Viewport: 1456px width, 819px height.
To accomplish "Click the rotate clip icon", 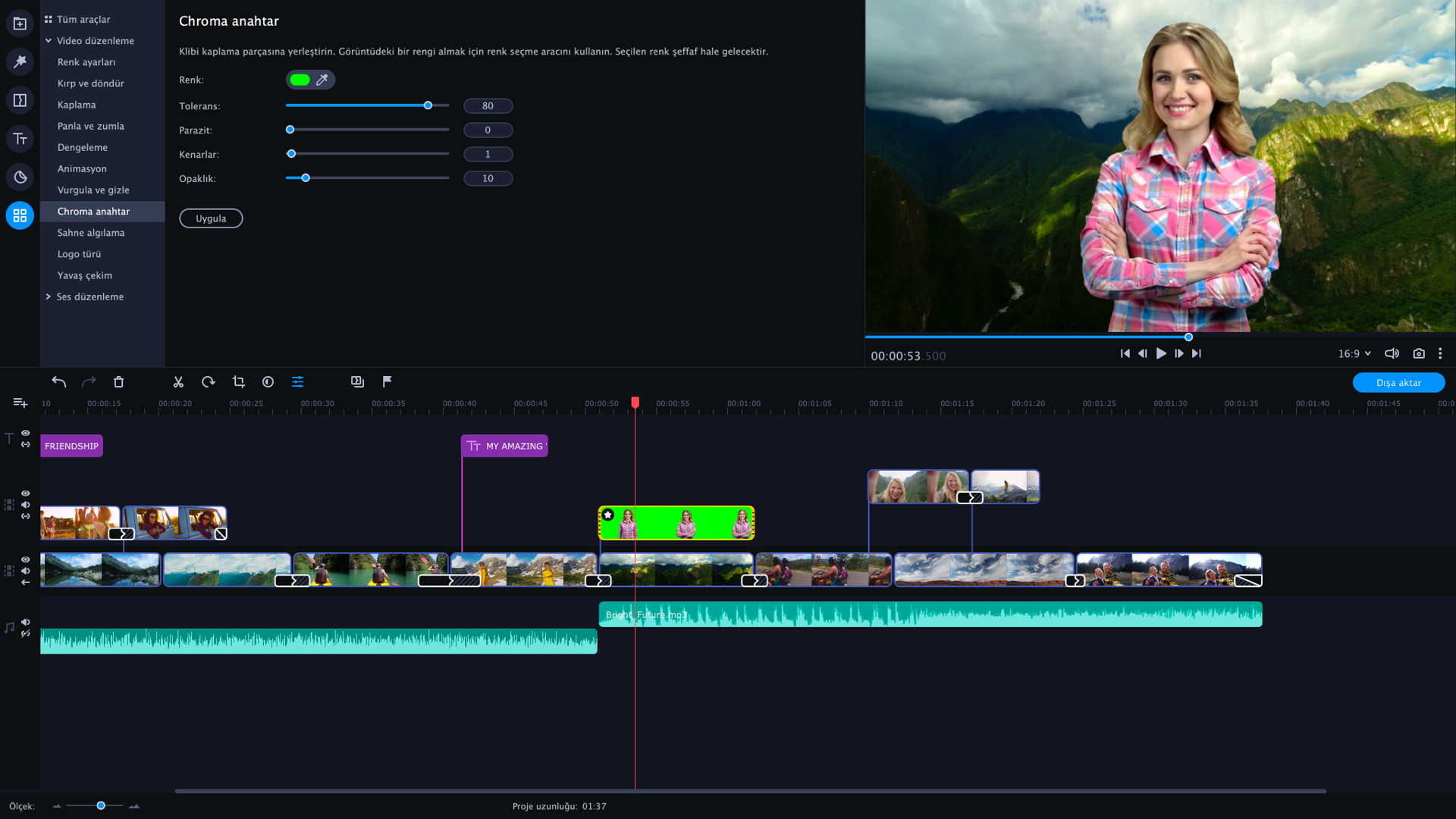I will coord(208,382).
